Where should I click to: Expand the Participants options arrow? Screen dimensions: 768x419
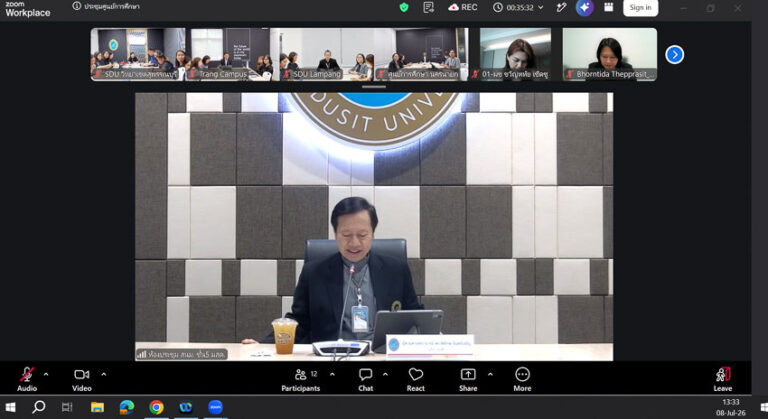332,374
